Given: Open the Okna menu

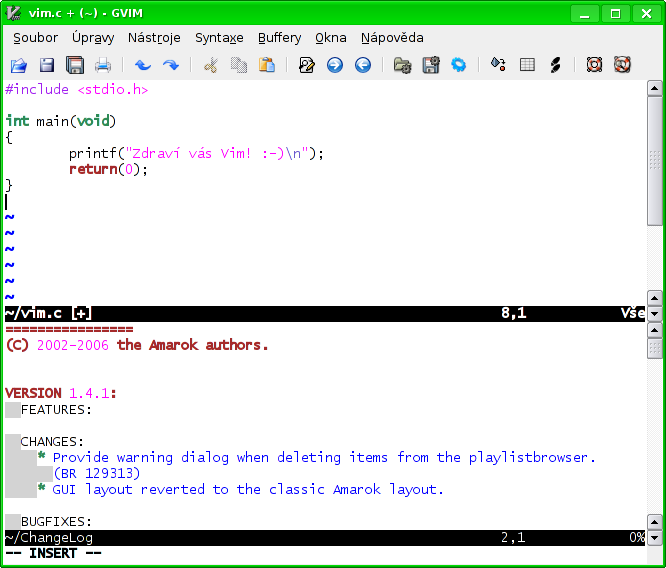Looking at the screenshot, I should pyautogui.click(x=331, y=38).
